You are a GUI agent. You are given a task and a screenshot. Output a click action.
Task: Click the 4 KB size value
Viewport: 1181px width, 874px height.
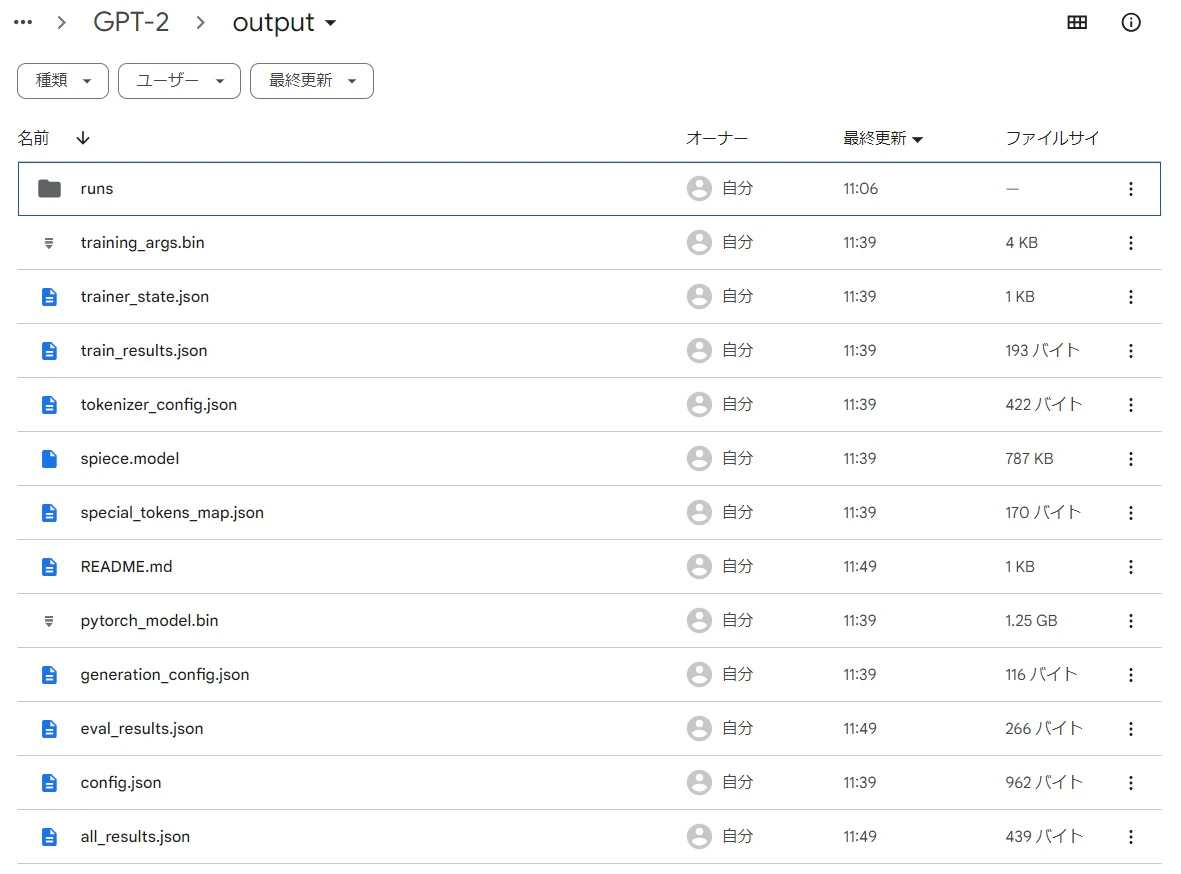pyautogui.click(x=1021, y=243)
